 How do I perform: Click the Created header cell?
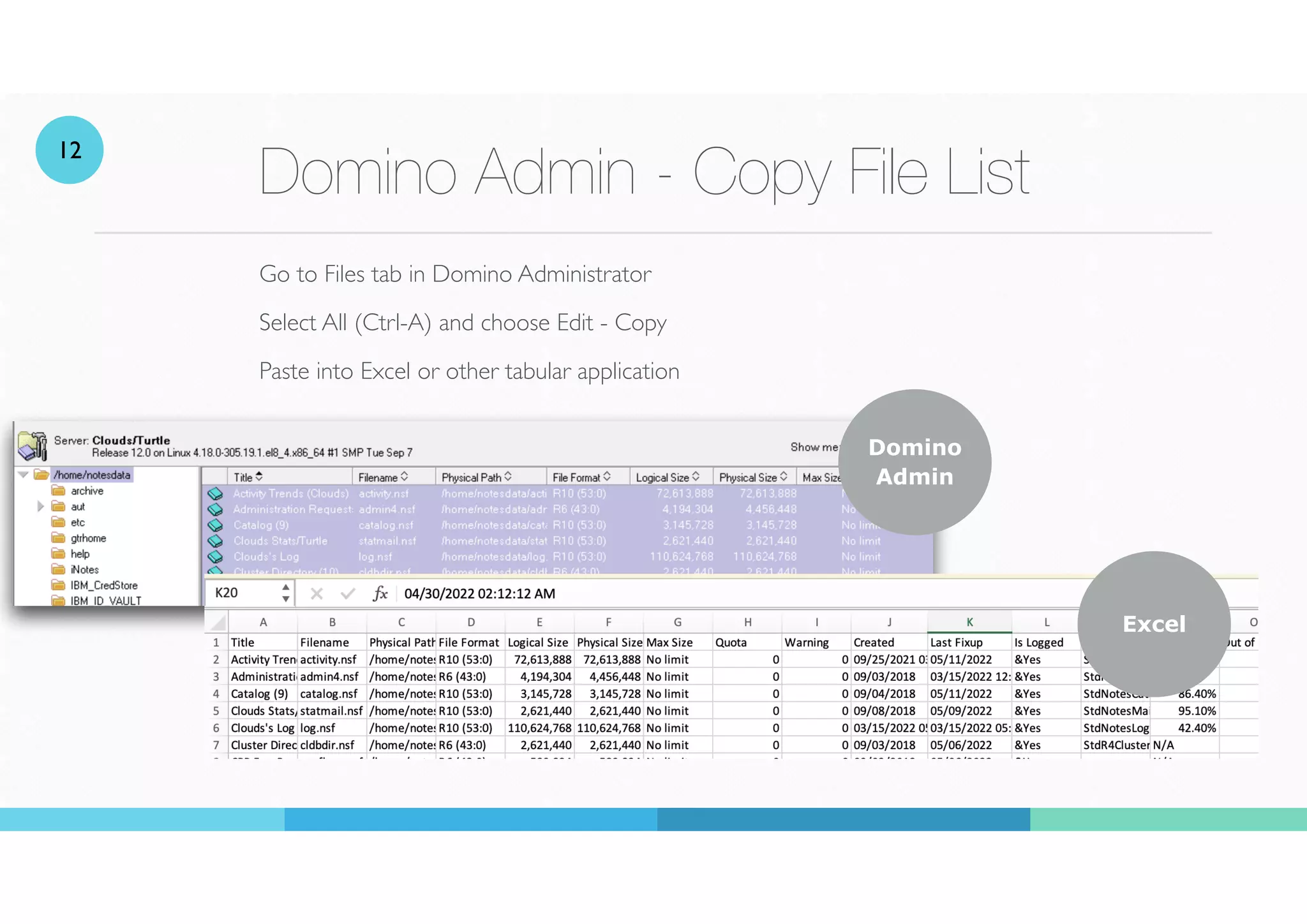click(889, 643)
